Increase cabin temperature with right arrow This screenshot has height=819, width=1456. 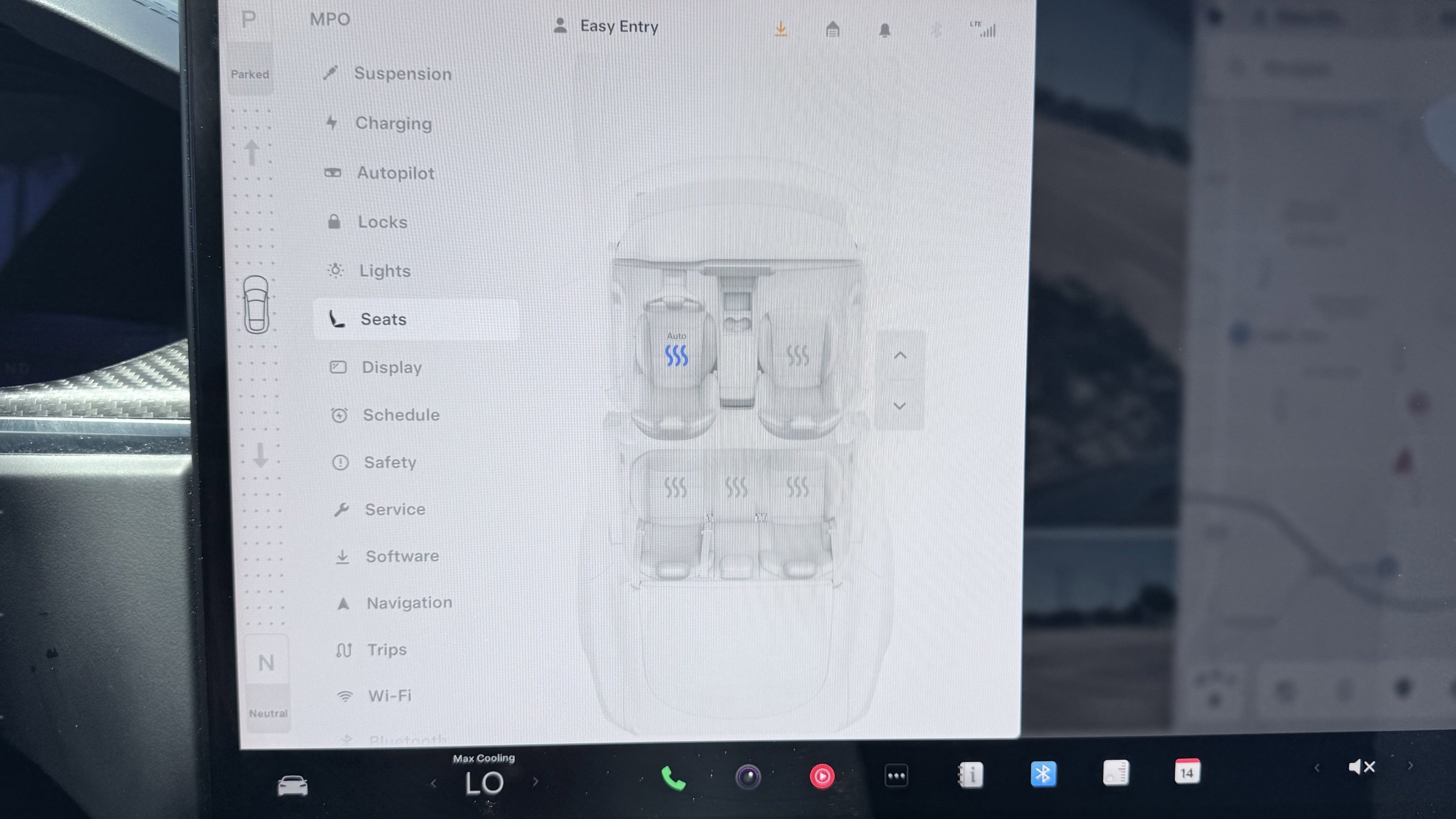pos(535,782)
